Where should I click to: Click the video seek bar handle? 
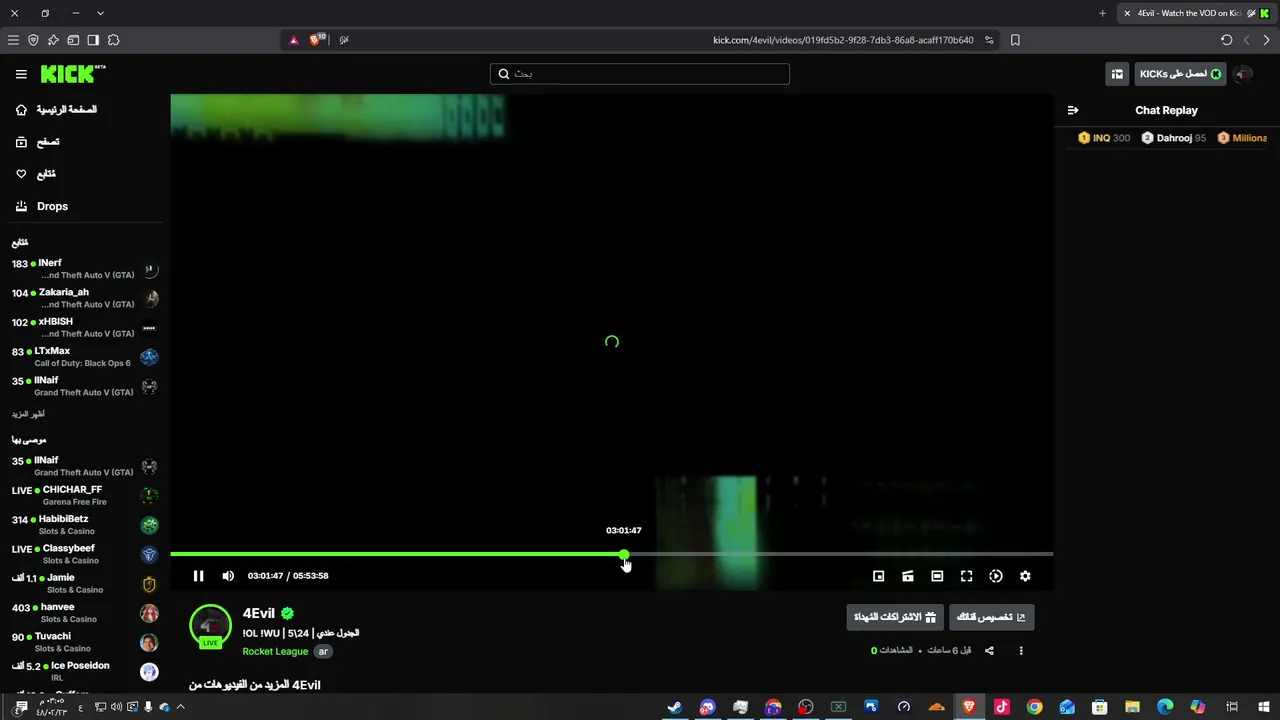(624, 554)
